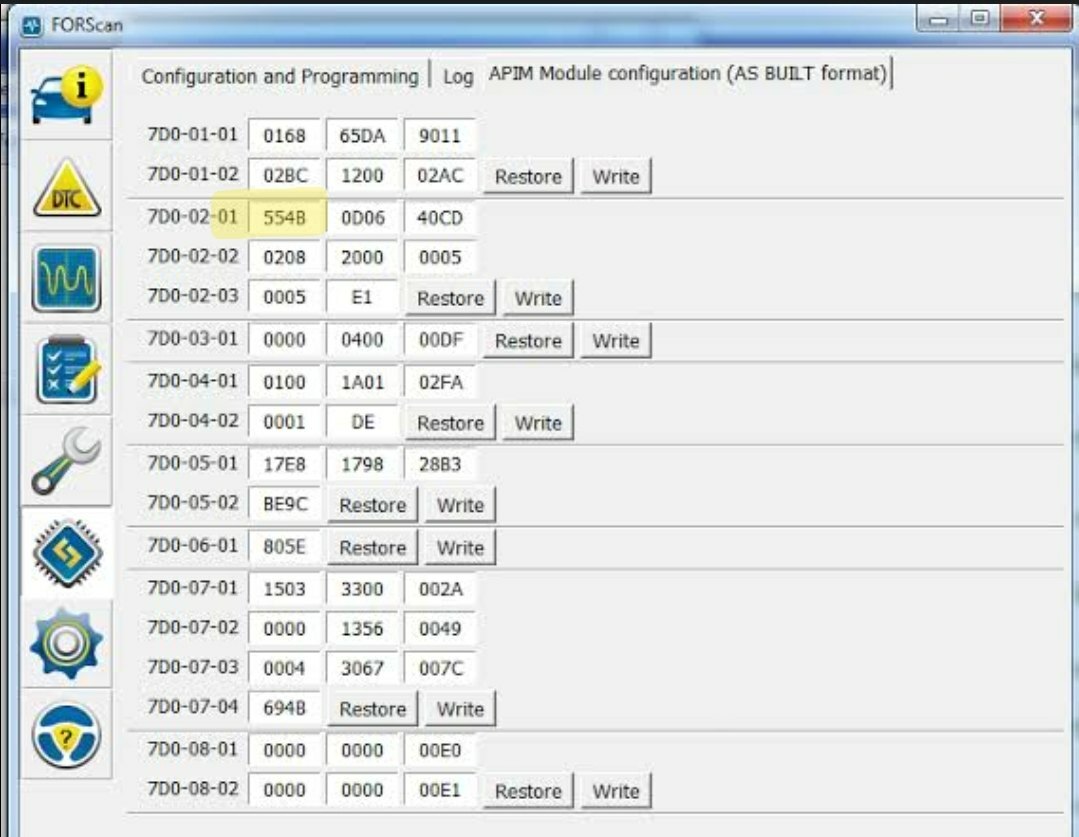Image resolution: width=1079 pixels, height=837 pixels.
Task: Click the 1200 field in row 7D0-01-02
Action: click(362, 176)
